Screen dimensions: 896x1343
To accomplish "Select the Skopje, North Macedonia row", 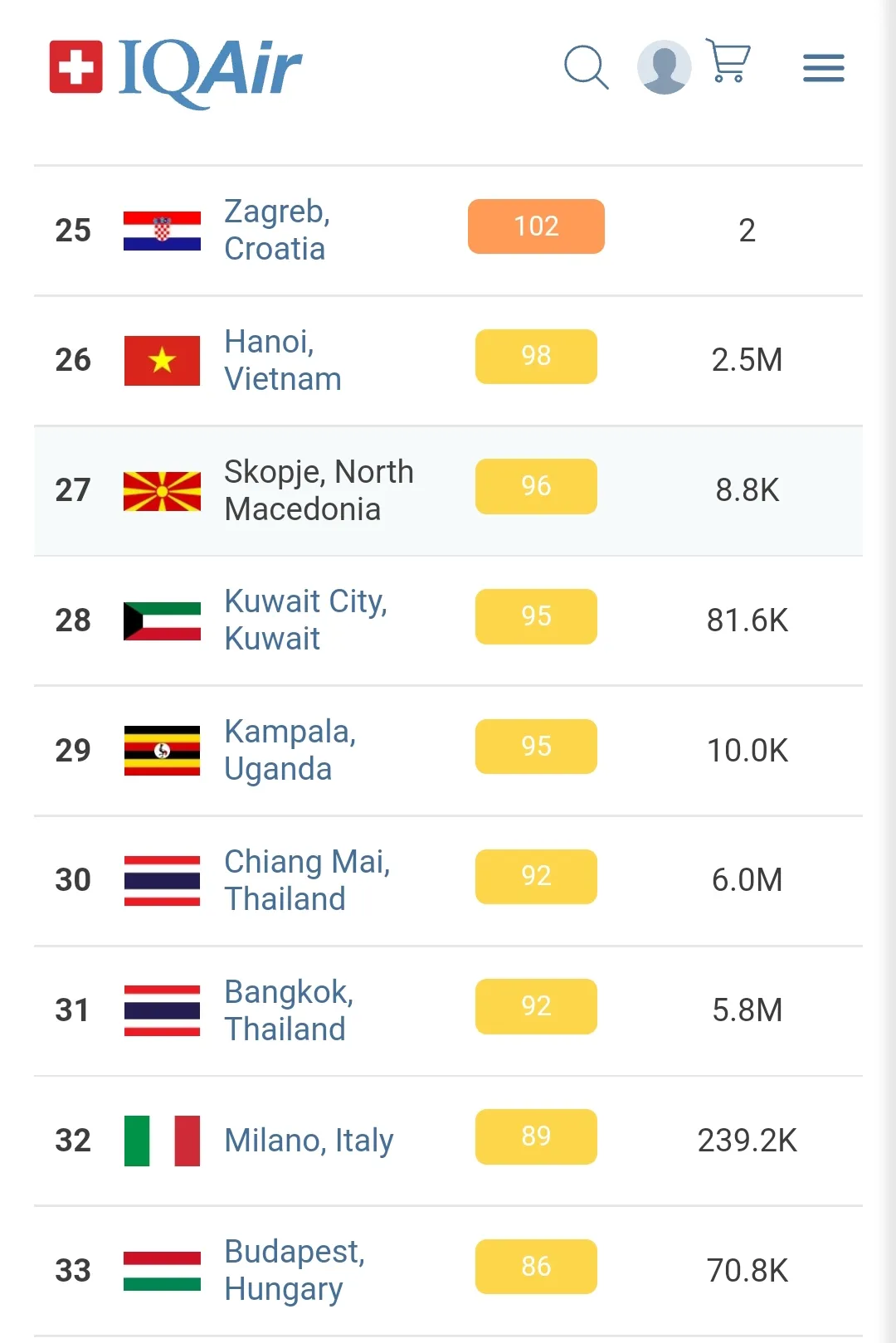I will coord(448,490).
